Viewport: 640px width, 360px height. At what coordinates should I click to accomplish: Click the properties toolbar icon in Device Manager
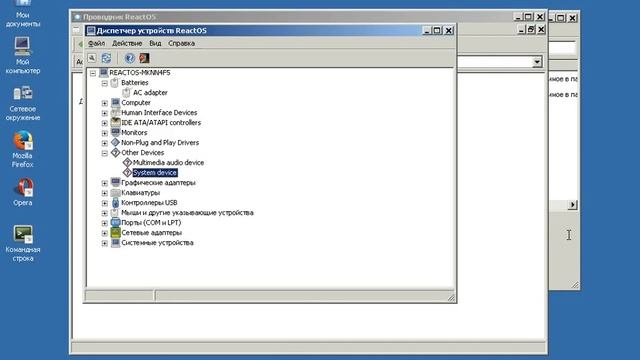(92, 58)
